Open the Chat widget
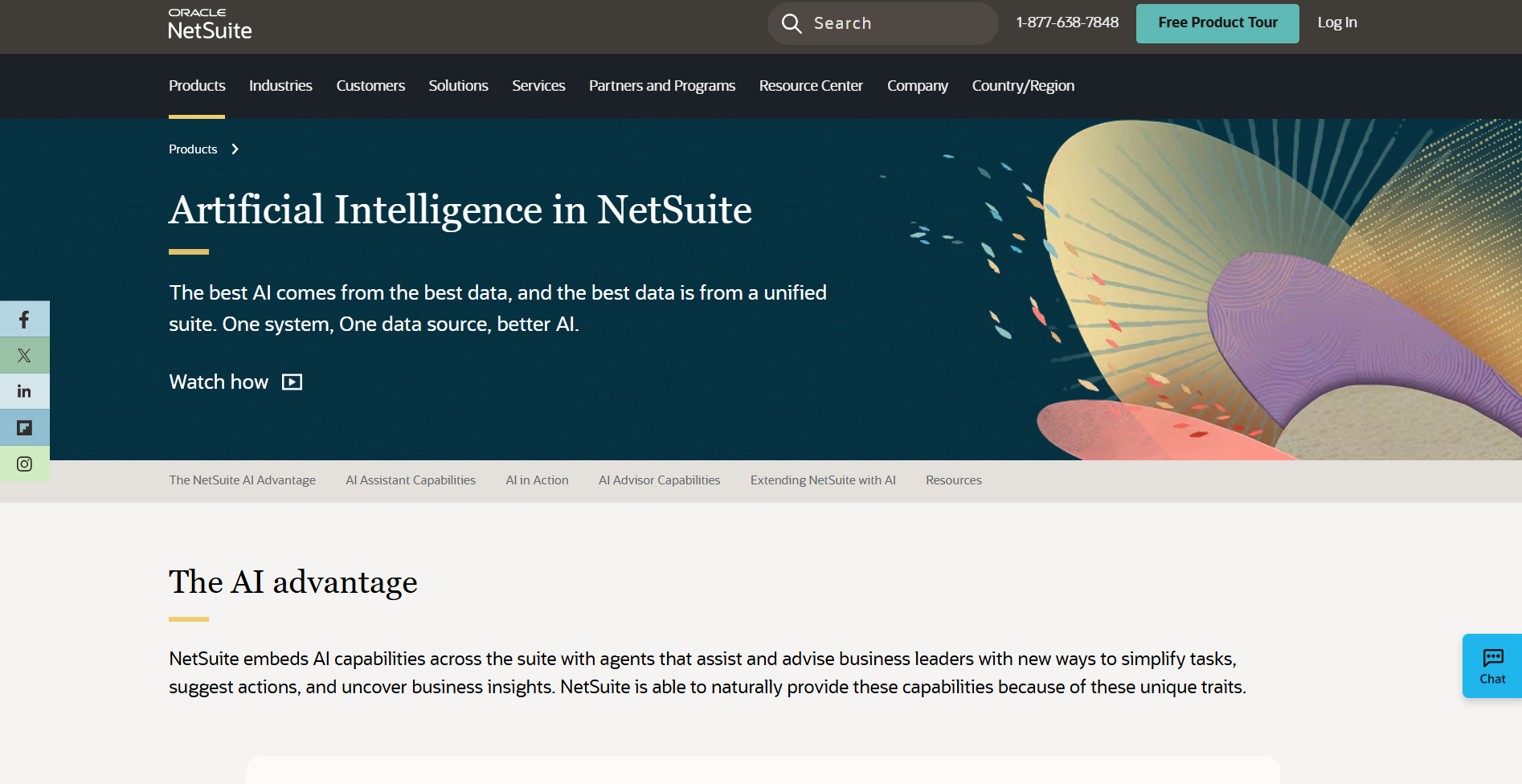The image size is (1522, 784). pos(1492,666)
